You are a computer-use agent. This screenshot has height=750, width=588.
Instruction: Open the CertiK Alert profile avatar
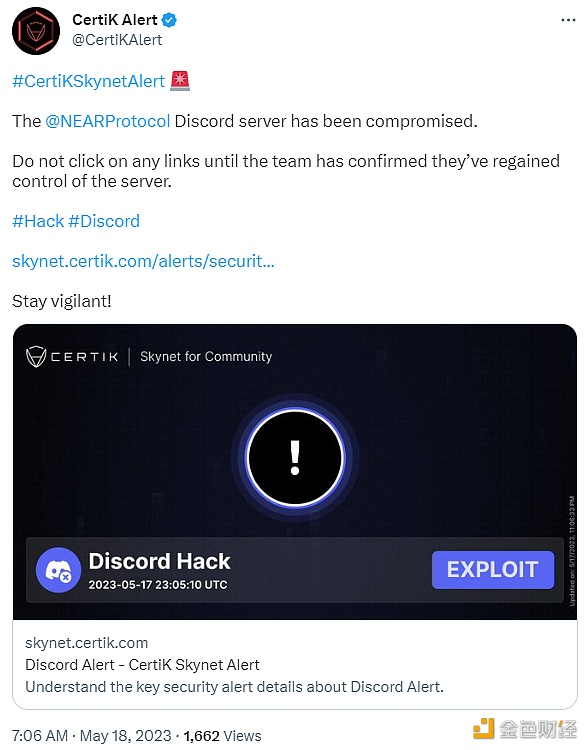coord(36,31)
